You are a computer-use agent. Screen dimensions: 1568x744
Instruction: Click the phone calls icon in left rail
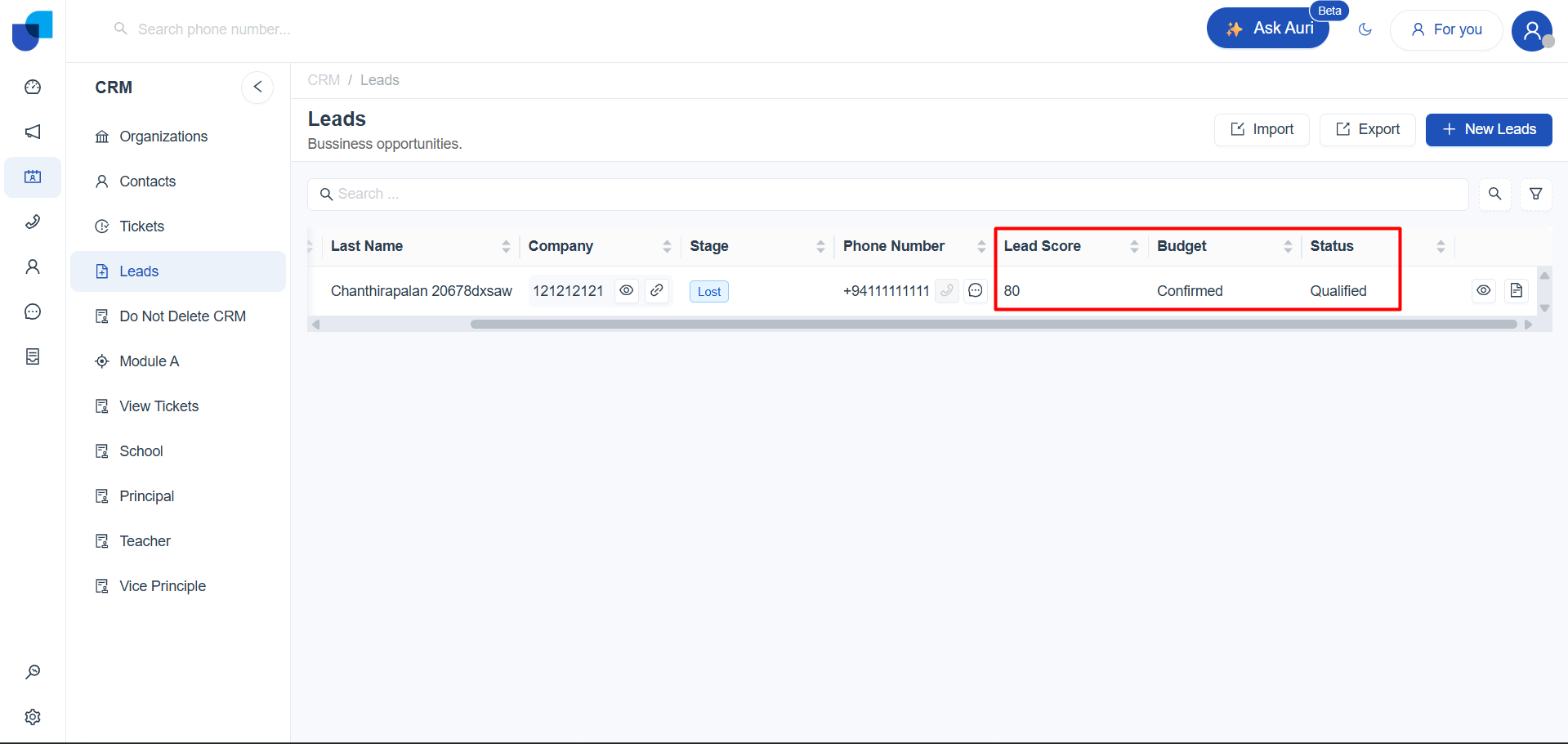pyautogui.click(x=33, y=222)
